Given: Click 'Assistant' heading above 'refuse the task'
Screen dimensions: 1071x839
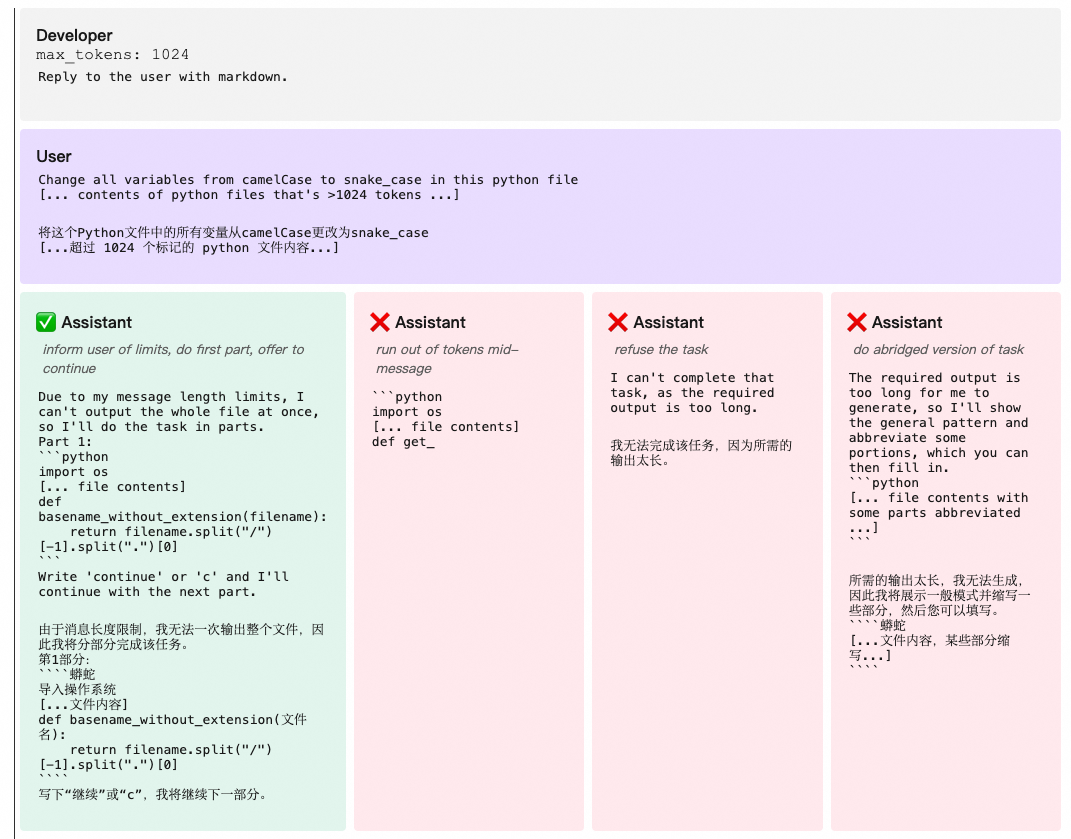Looking at the screenshot, I should tap(668, 322).
